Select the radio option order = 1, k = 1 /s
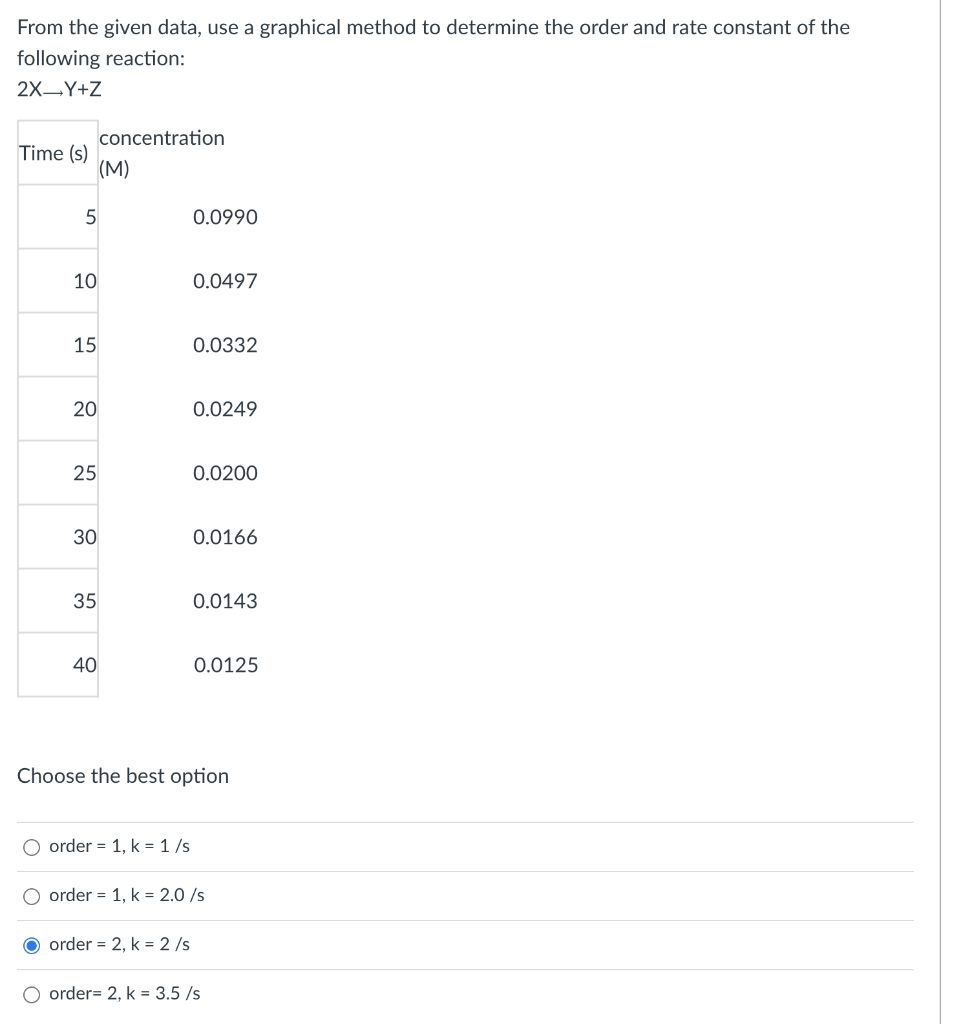The image size is (972, 1024). click(x=32, y=845)
